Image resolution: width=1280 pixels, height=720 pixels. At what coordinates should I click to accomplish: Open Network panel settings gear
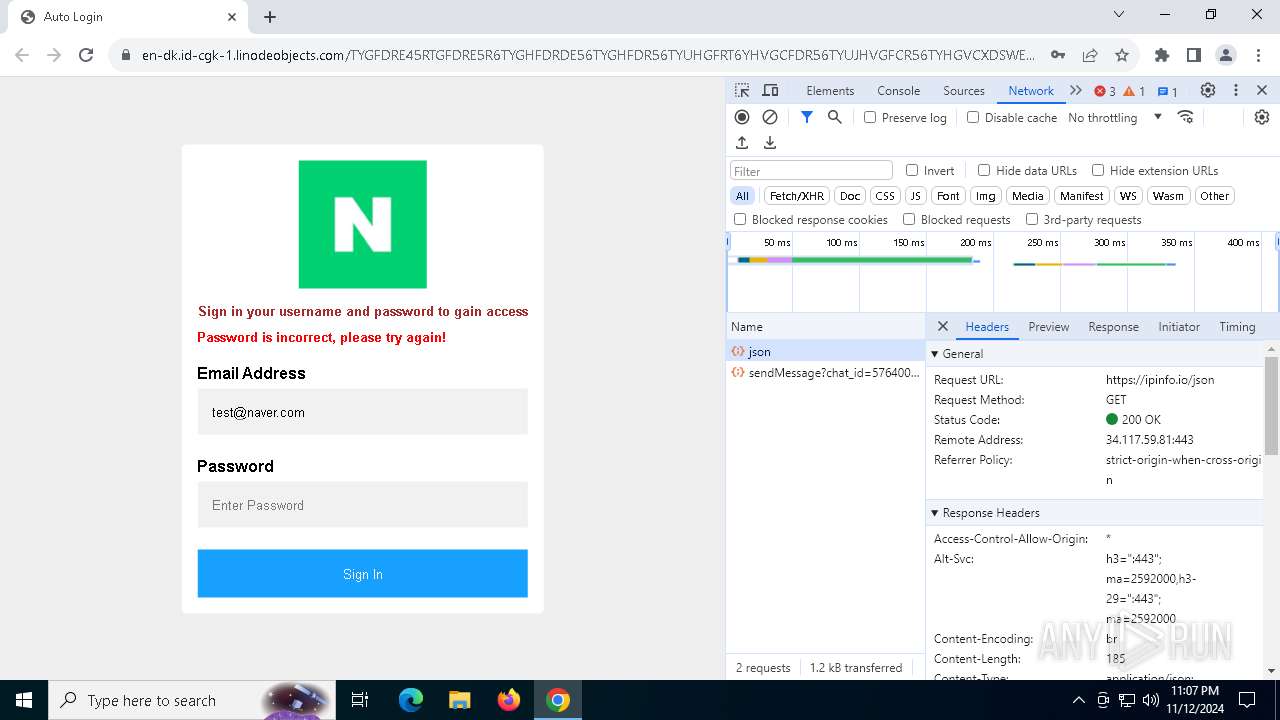coord(1262,117)
